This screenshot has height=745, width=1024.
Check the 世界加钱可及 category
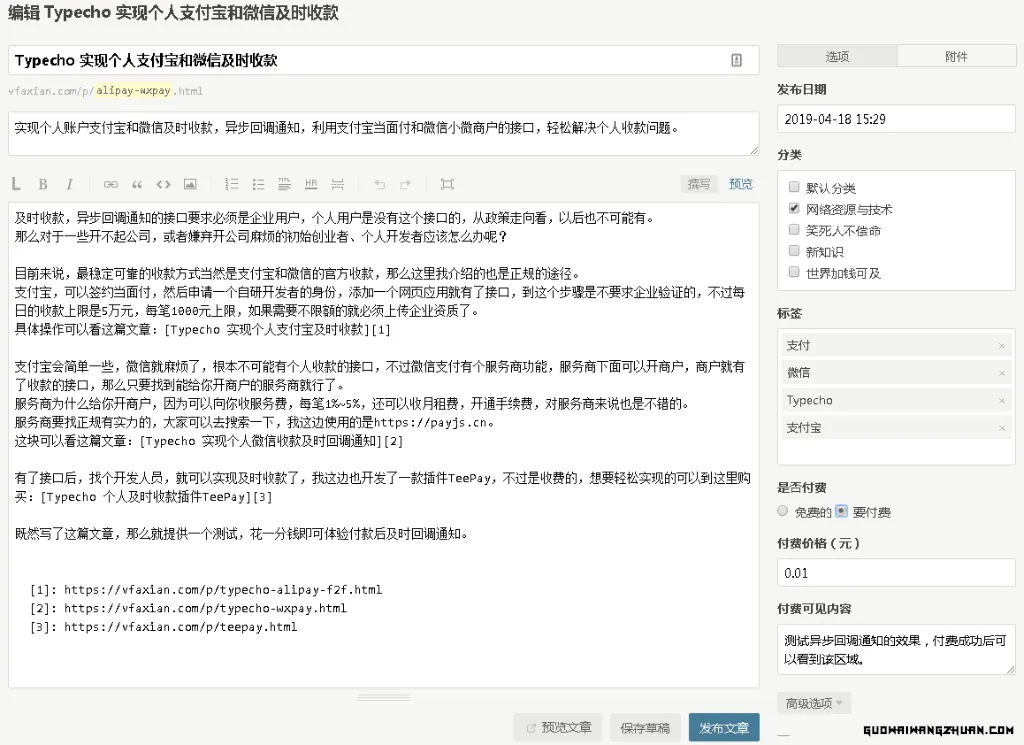coord(794,272)
